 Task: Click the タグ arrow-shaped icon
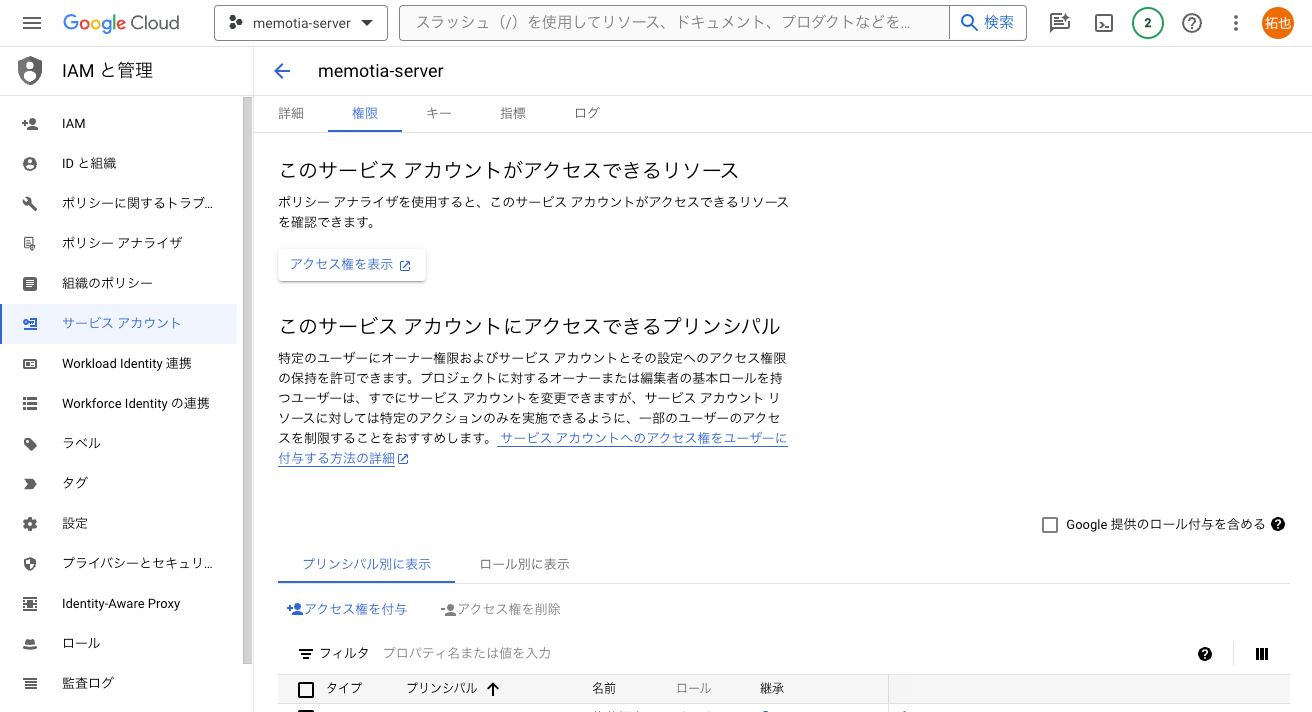[30, 483]
